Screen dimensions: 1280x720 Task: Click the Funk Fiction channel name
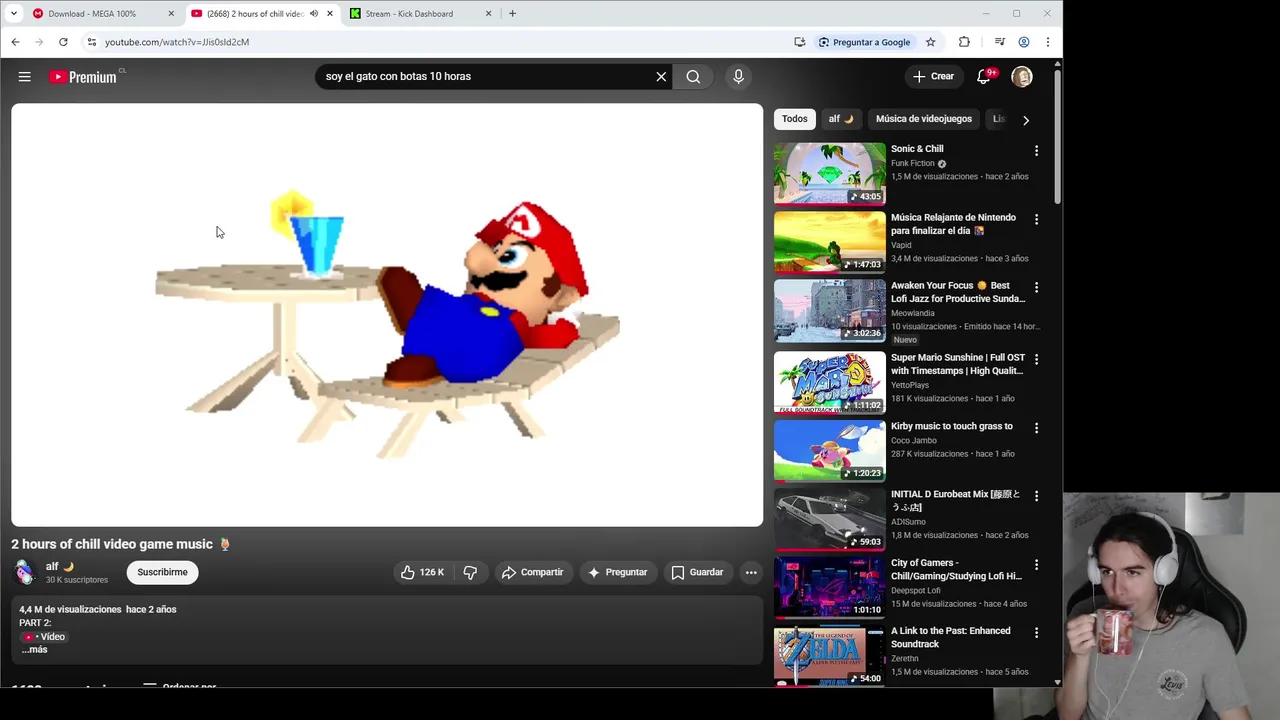pyautogui.click(x=913, y=163)
